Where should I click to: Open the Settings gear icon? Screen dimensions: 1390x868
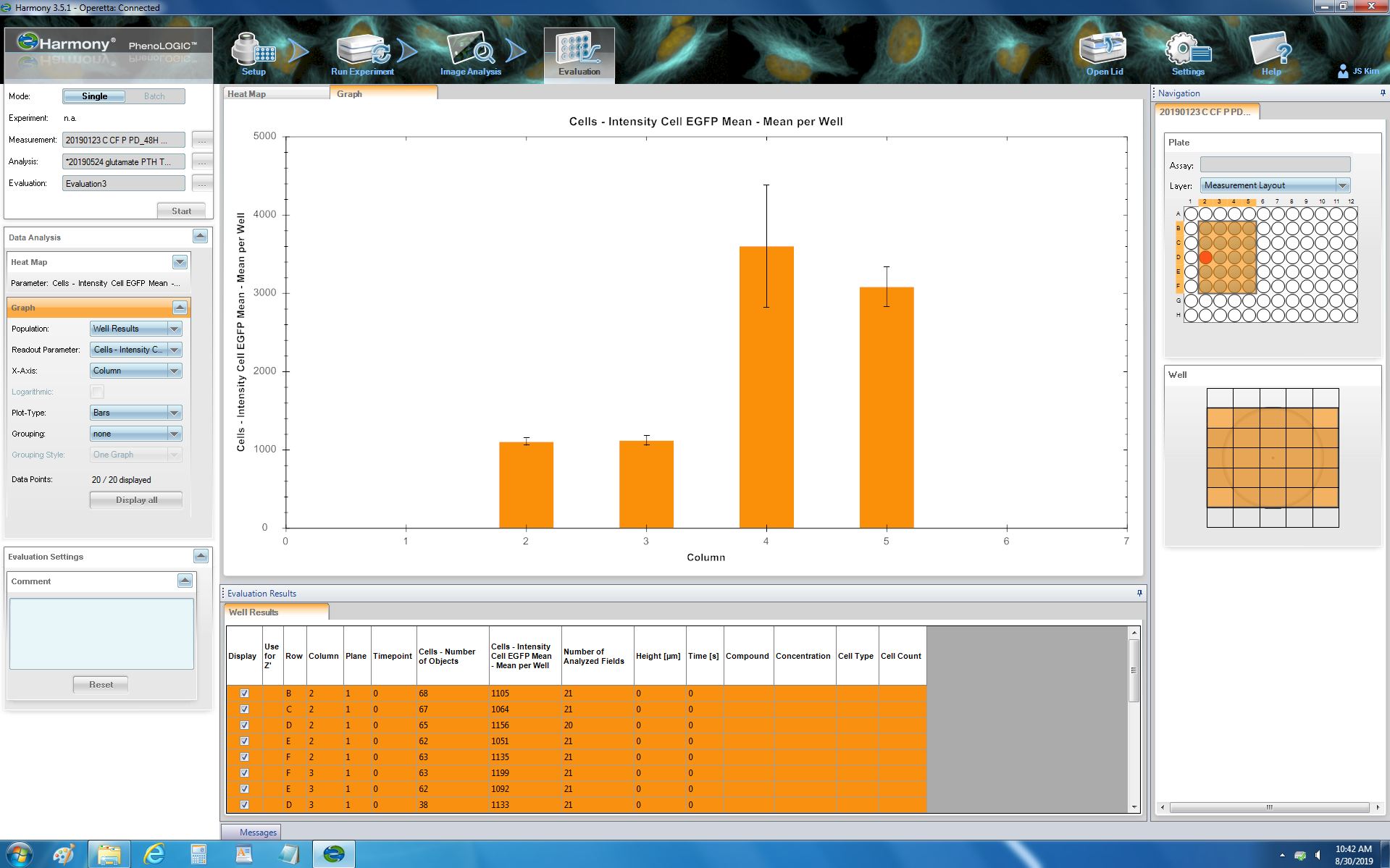(1188, 54)
